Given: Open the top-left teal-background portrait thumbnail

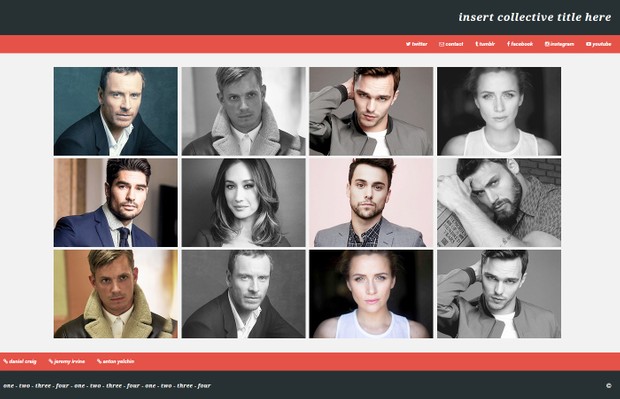Looking at the screenshot, I should coord(115,111).
